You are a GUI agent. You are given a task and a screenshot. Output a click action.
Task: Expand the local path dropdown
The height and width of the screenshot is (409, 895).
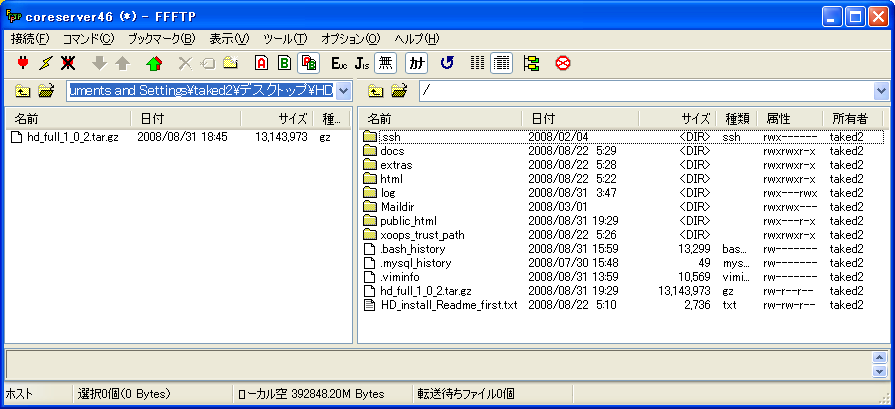(x=343, y=91)
